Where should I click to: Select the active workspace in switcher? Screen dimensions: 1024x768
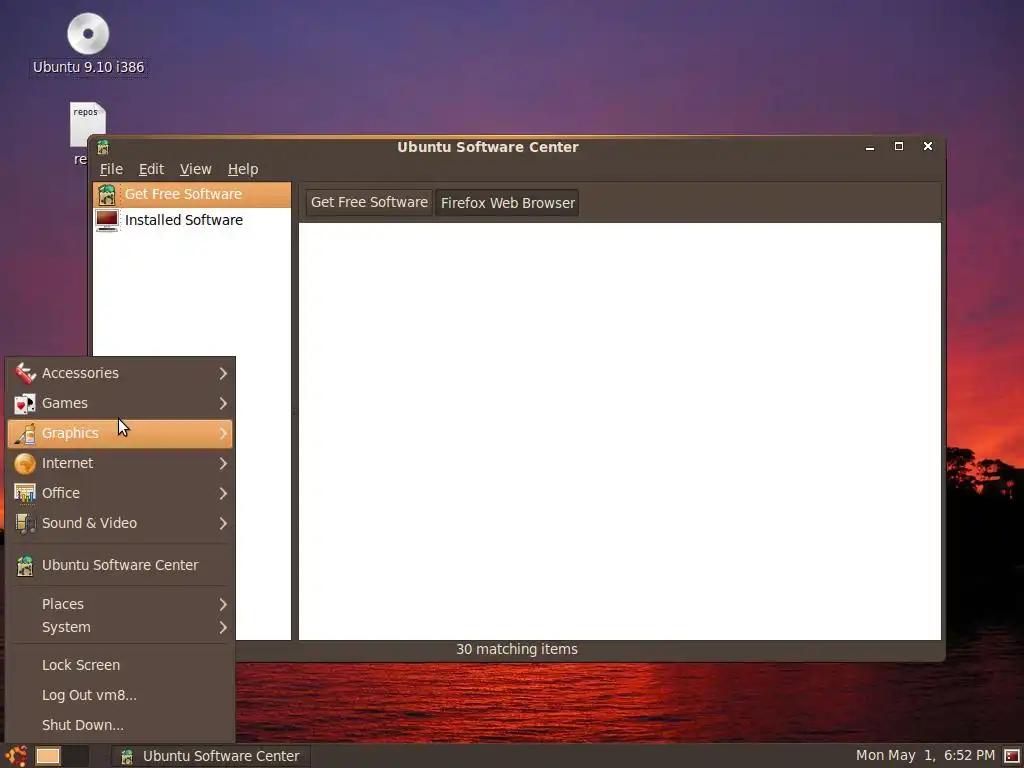tap(48, 756)
